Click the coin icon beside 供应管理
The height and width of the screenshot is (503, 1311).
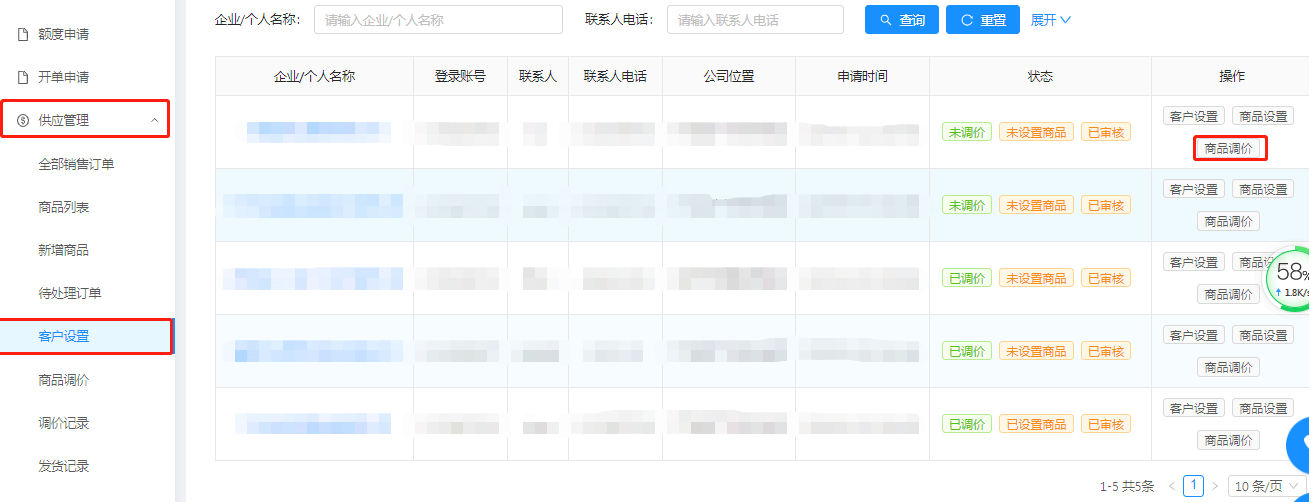22,120
